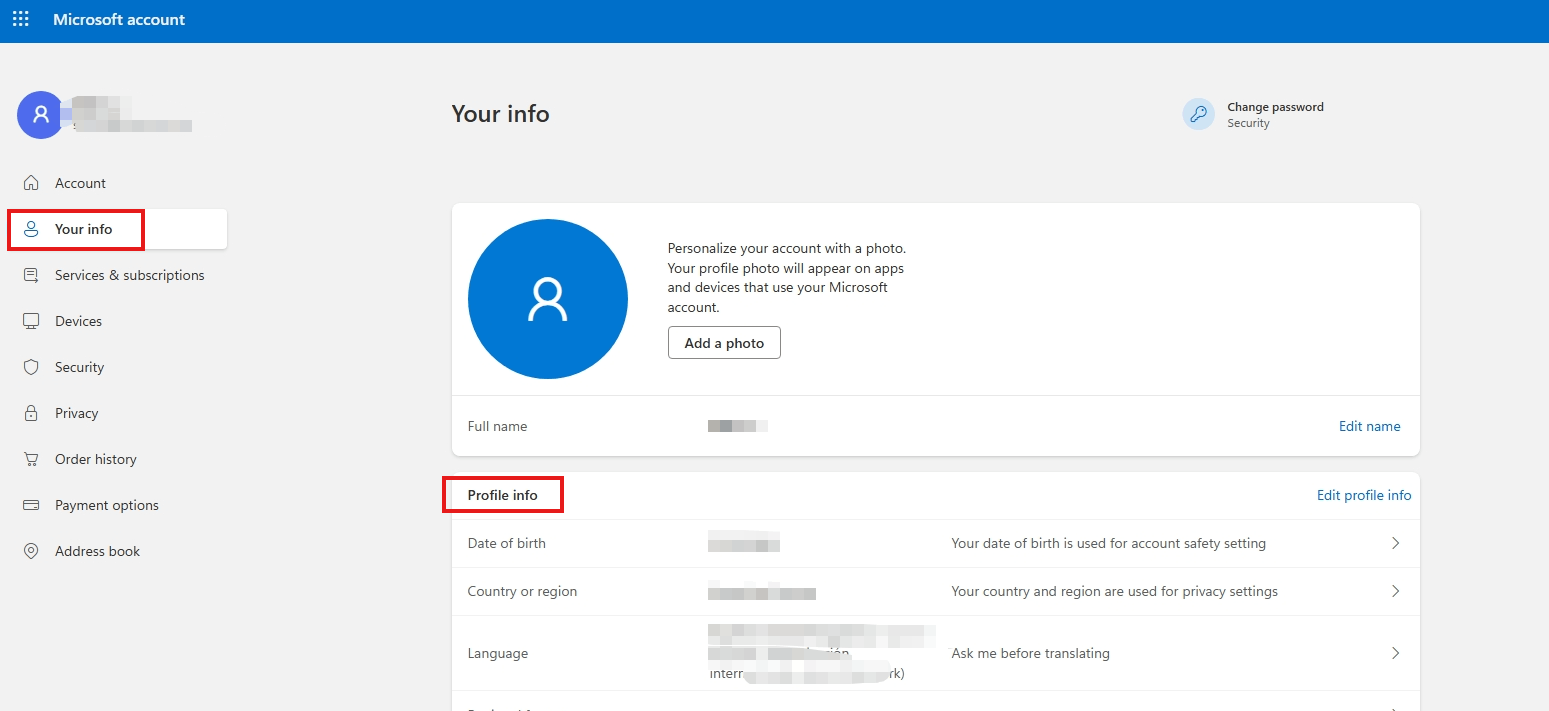Click the Order history cart icon
Screen dimensions: 1549x711
(x=31, y=459)
